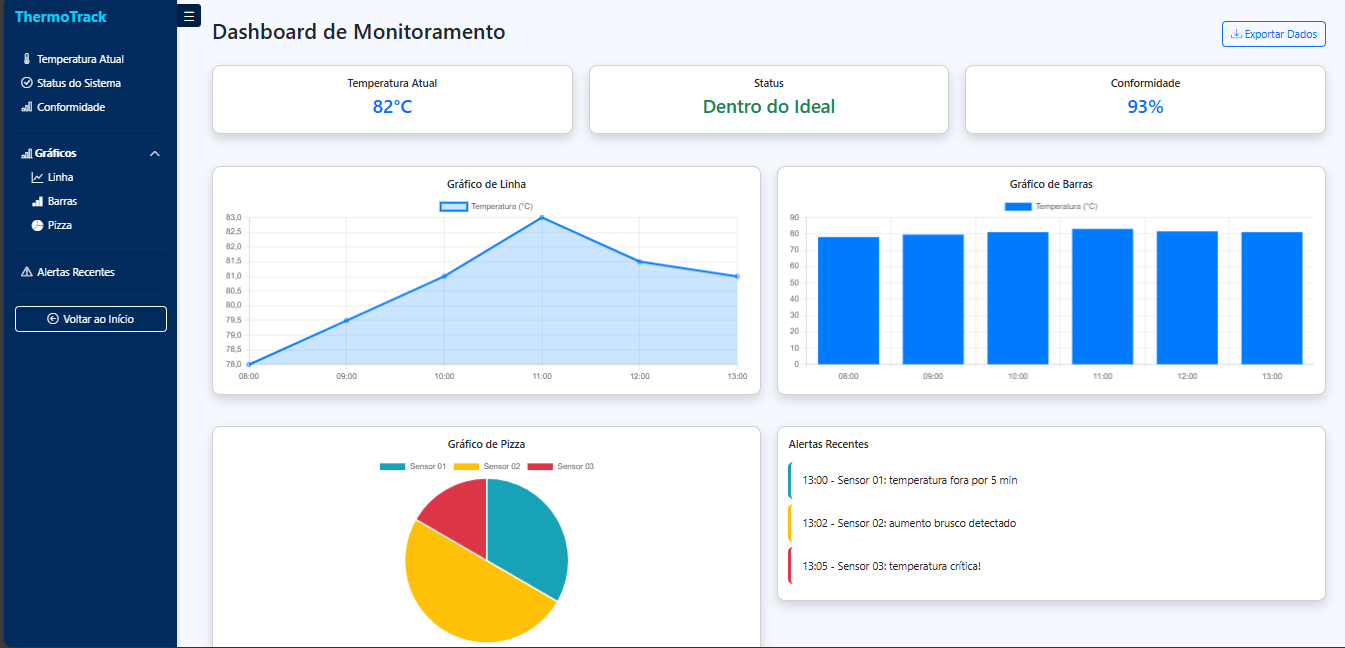
Task: Click the checkmark icon beside Status do Sistema
Action: pos(27,83)
